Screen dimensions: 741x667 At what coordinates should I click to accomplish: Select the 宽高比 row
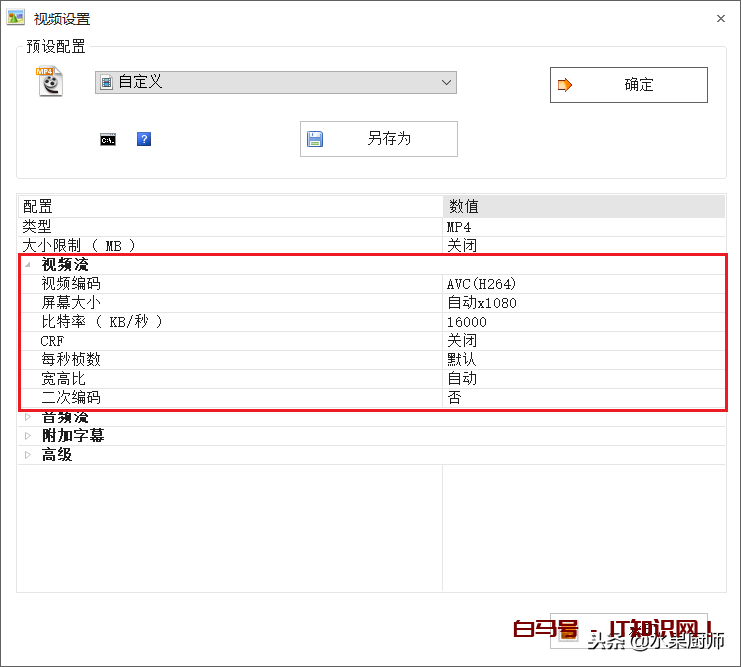371,379
